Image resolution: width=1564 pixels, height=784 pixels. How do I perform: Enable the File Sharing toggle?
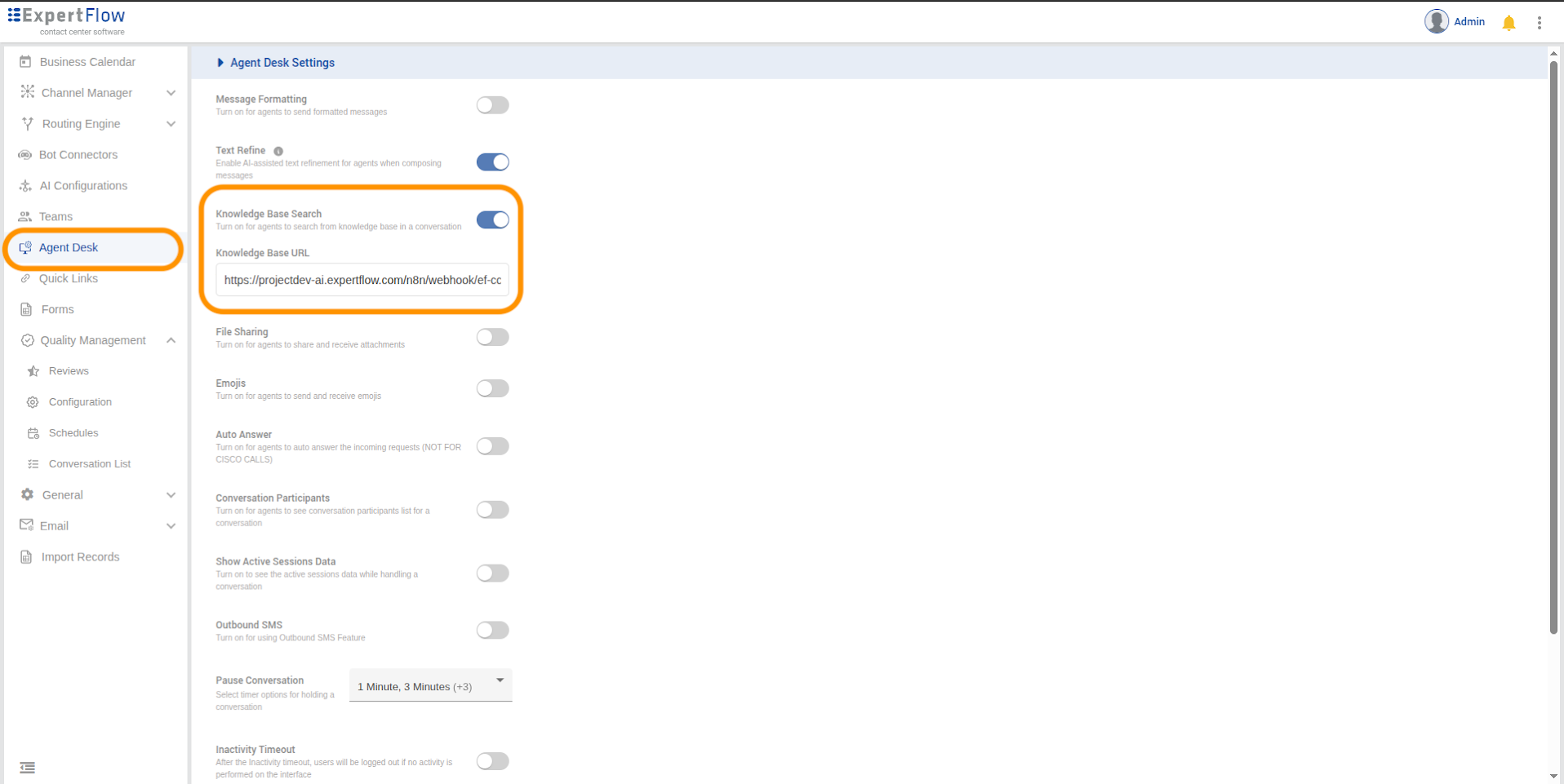tap(493, 337)
